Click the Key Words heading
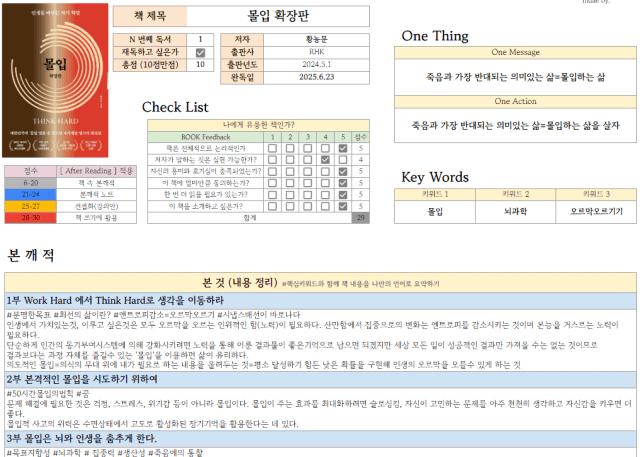640x457 pixels. tap(435, 177)
